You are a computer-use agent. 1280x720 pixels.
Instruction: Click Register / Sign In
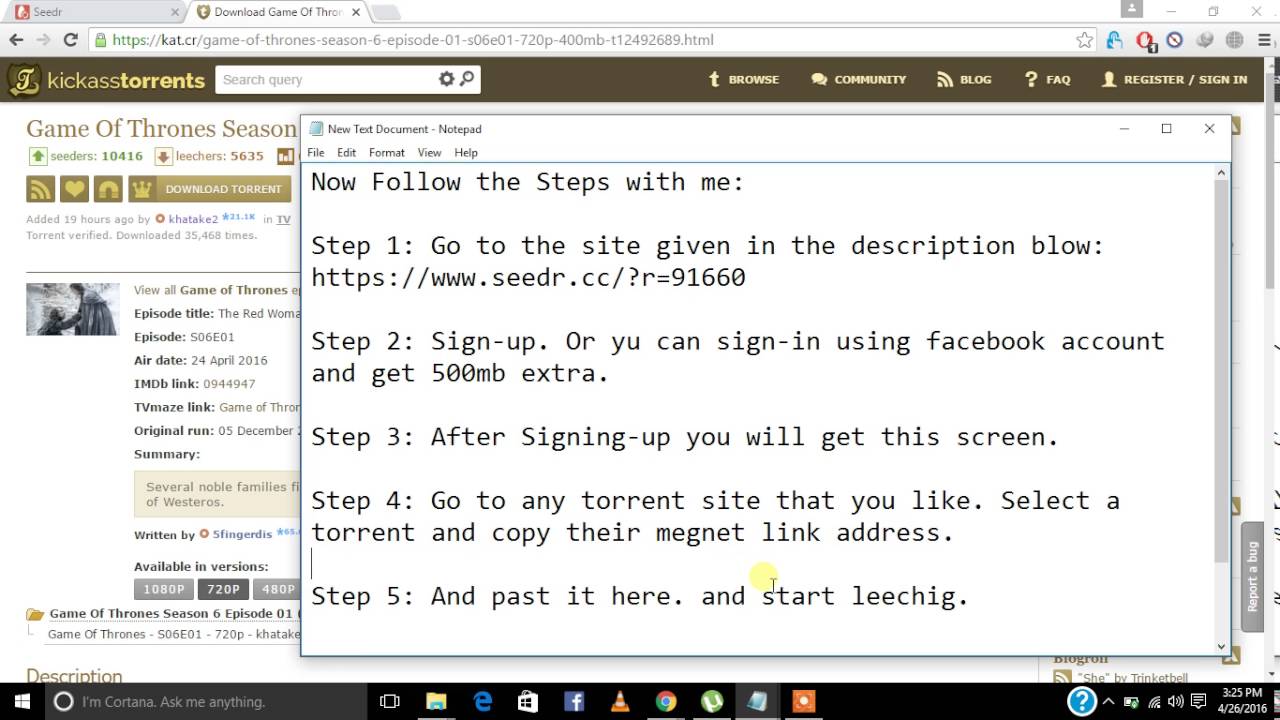tap(1174, 79)
